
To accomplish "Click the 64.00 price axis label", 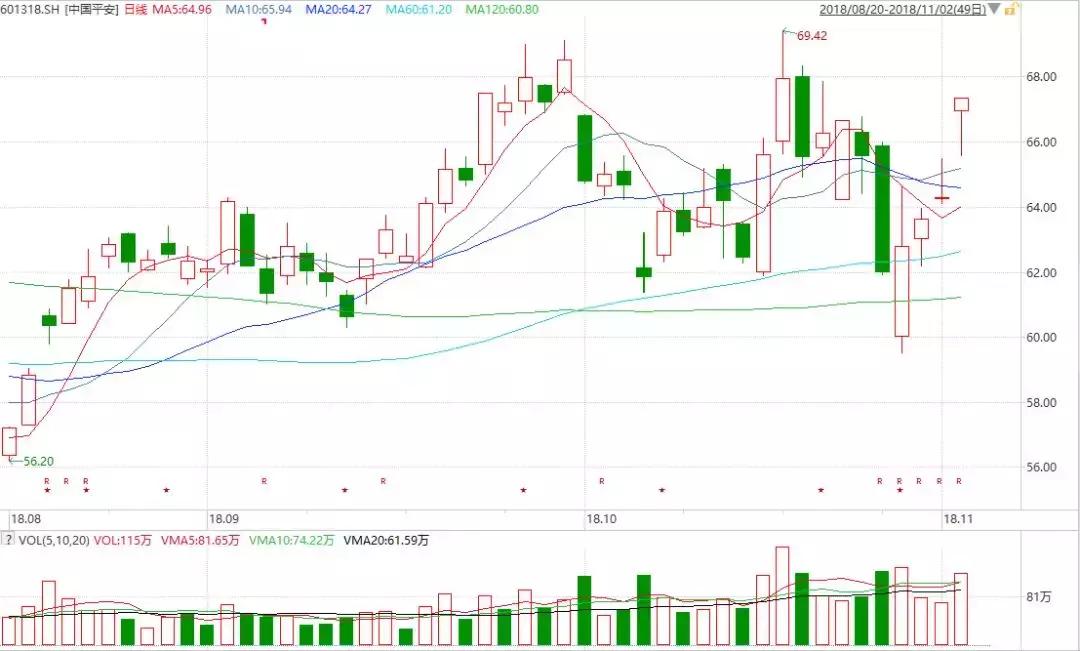I will (x=1041, y=207).
